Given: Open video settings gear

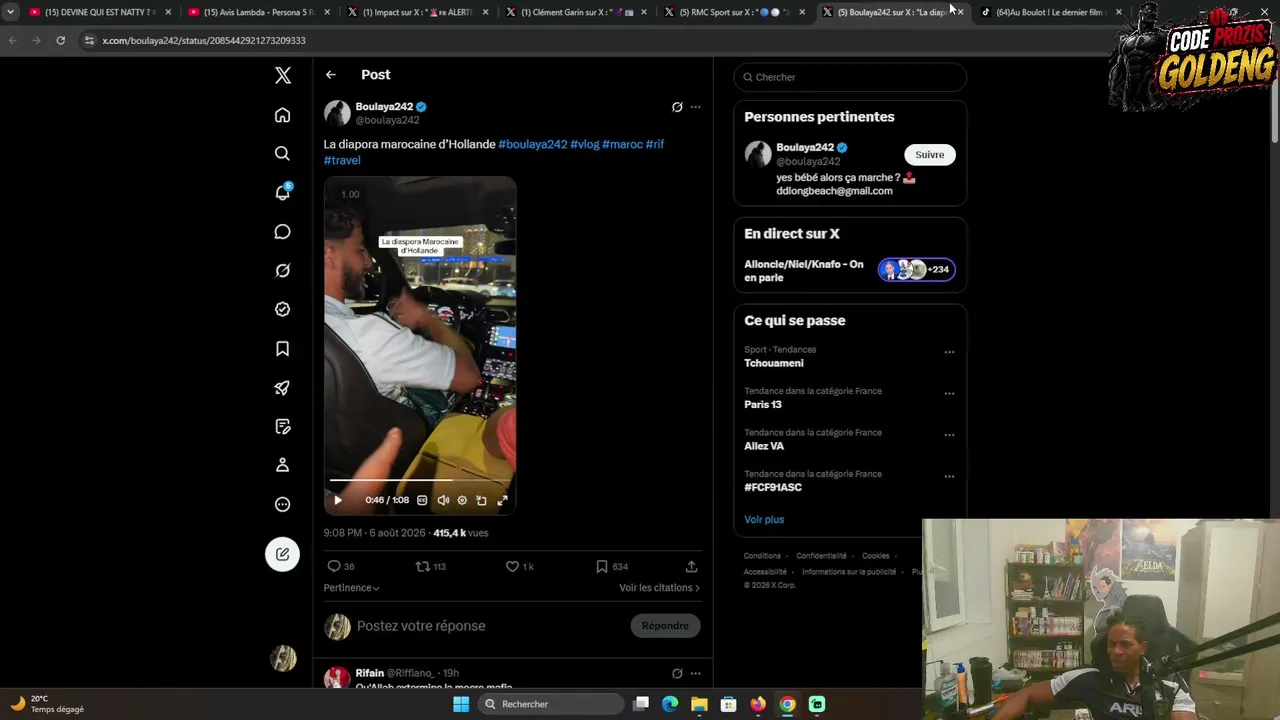Looking at the screenshot, I should [x=462, y=500].
